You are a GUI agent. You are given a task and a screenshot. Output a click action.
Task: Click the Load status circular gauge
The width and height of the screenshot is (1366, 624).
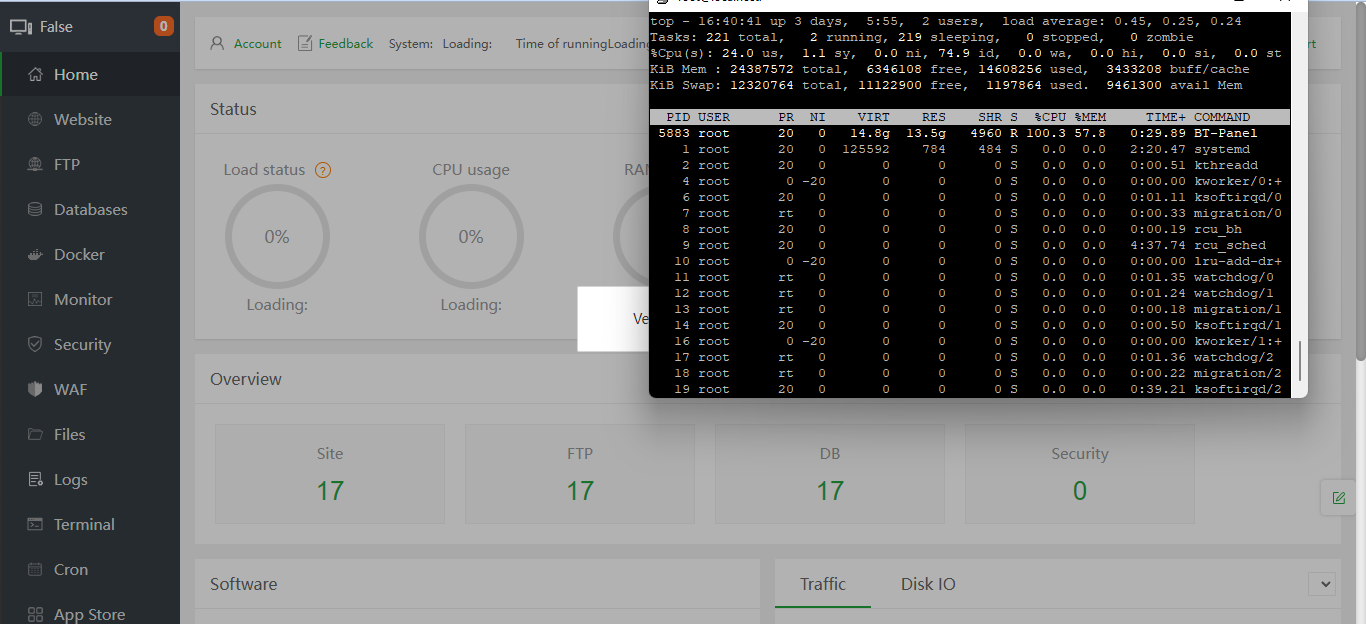click(x=277, y=237)
